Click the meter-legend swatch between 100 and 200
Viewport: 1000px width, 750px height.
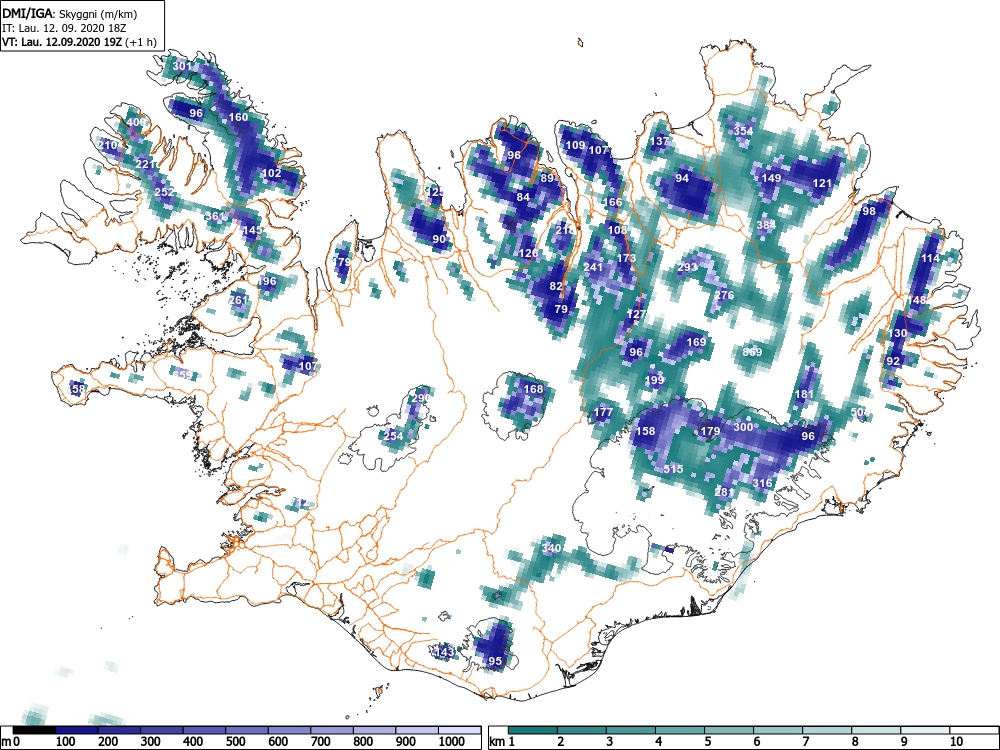[x=77, y=730]
